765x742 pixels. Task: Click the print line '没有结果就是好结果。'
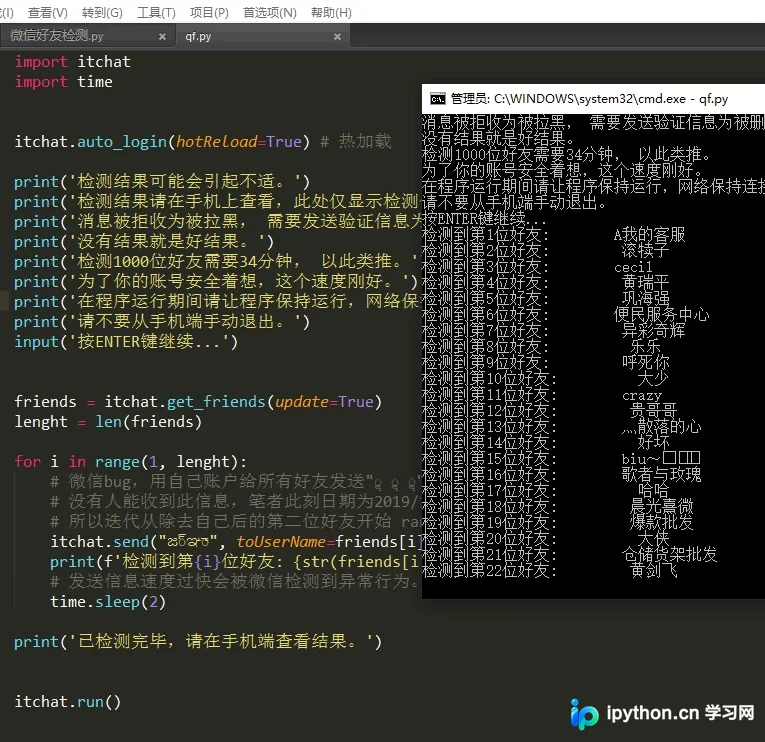pos(144,241)
